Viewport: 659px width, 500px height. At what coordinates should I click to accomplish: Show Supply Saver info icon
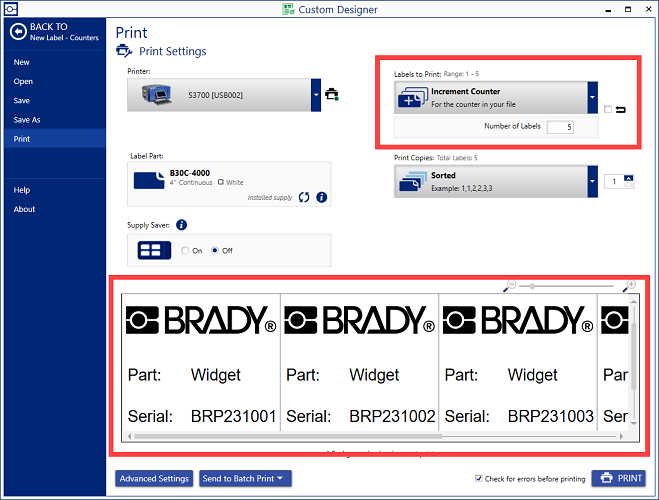point(182,225)
